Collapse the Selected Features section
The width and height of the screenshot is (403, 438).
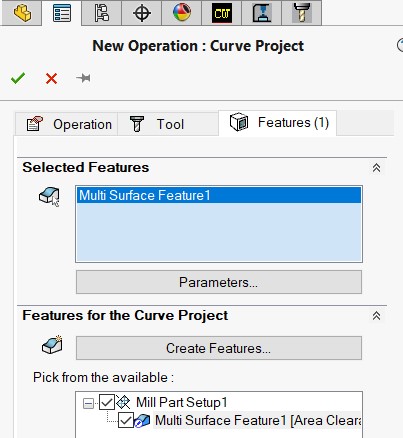(376, 168)
